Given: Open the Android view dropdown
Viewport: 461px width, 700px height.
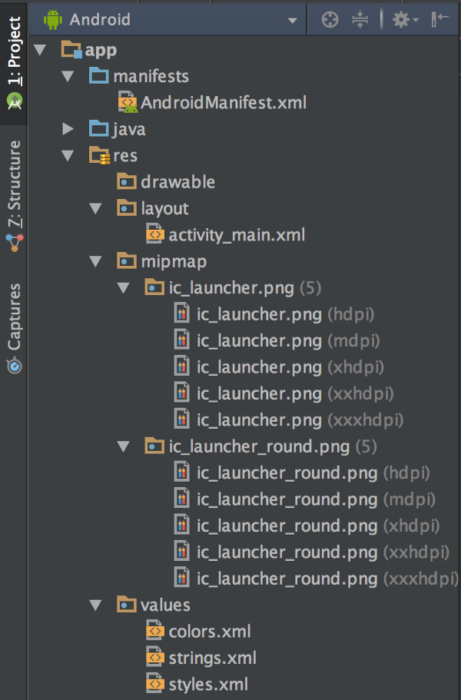Looking at the screenshot, I should [x=170, y=20].
